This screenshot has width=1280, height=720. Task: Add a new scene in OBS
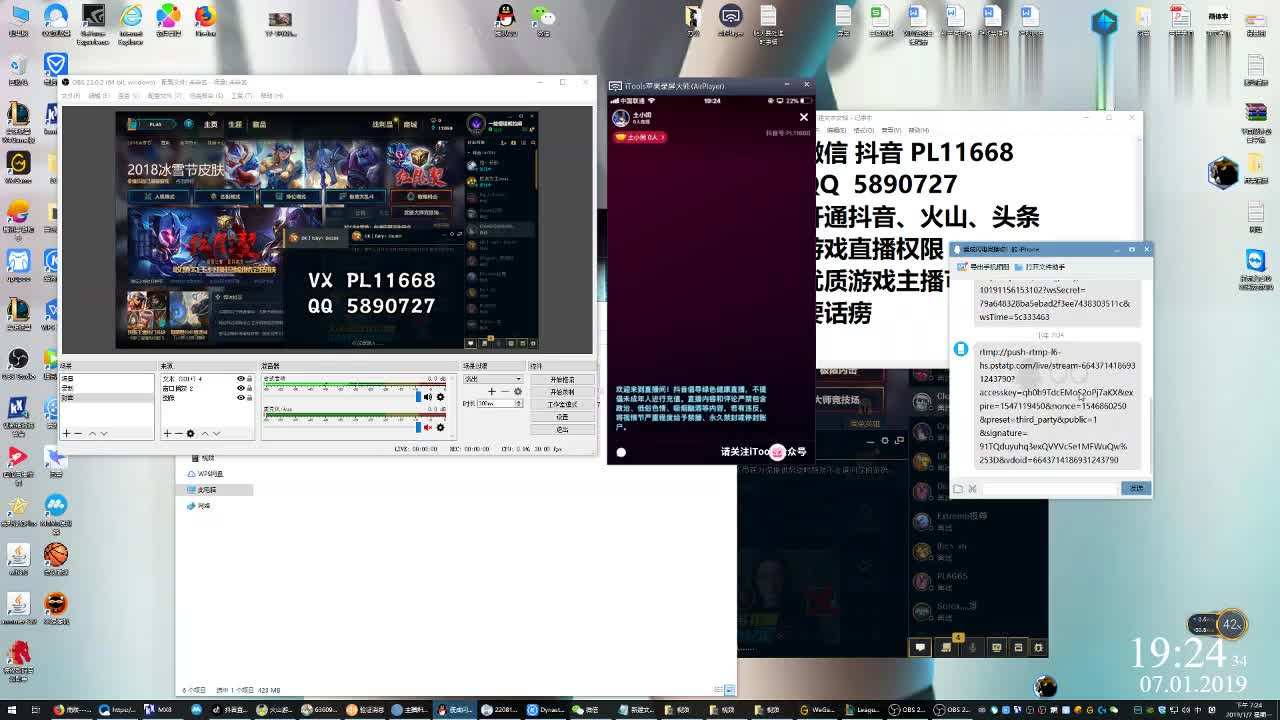point(67,433)
